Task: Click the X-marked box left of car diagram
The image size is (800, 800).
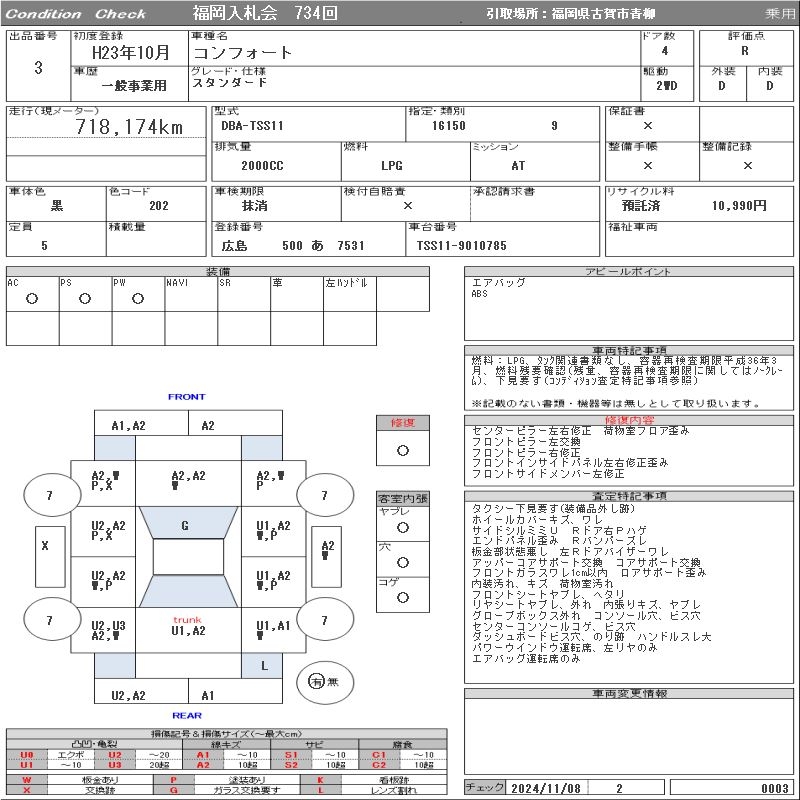Action: click(43, 546)
